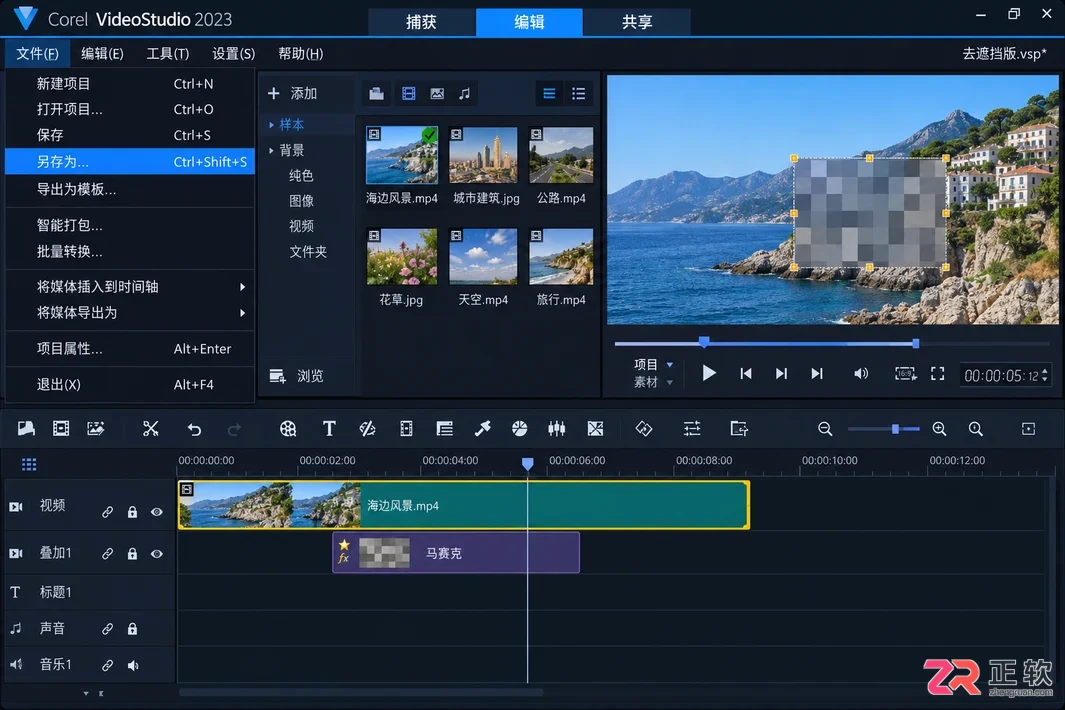Click the motion tracking diamond icon

[x=643, y=429]
